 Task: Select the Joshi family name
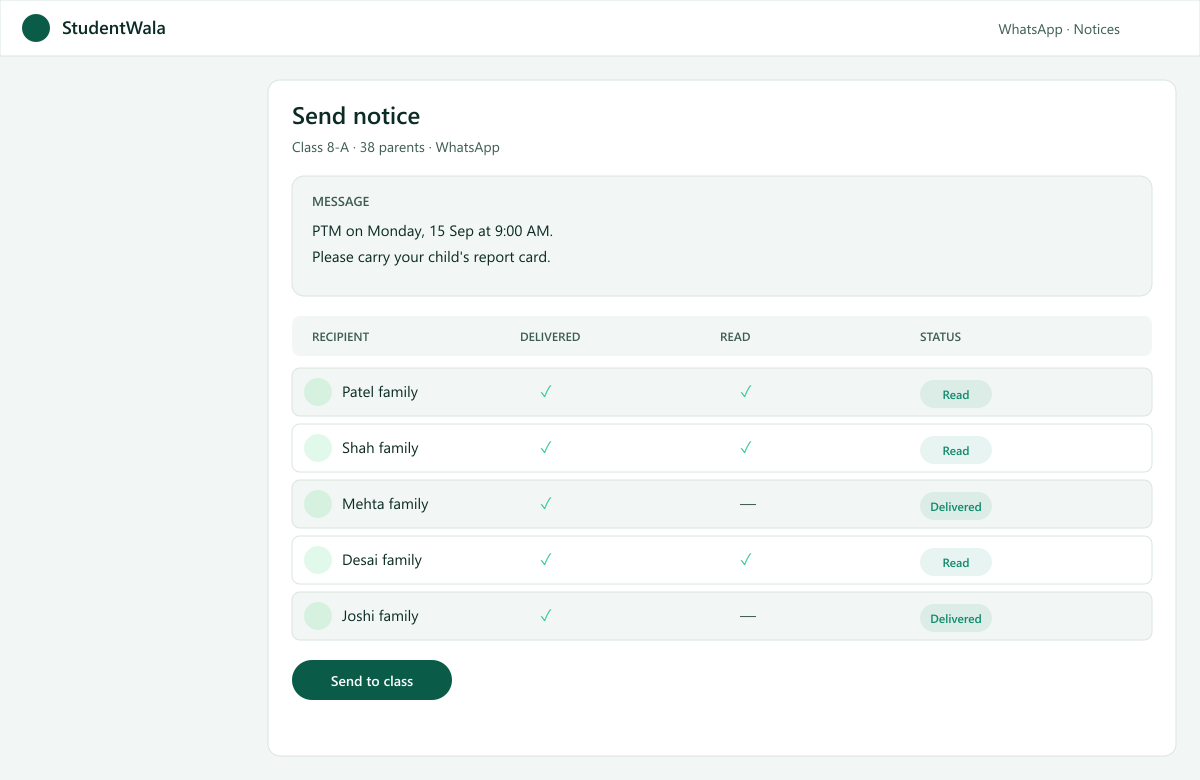click(380, 616)
